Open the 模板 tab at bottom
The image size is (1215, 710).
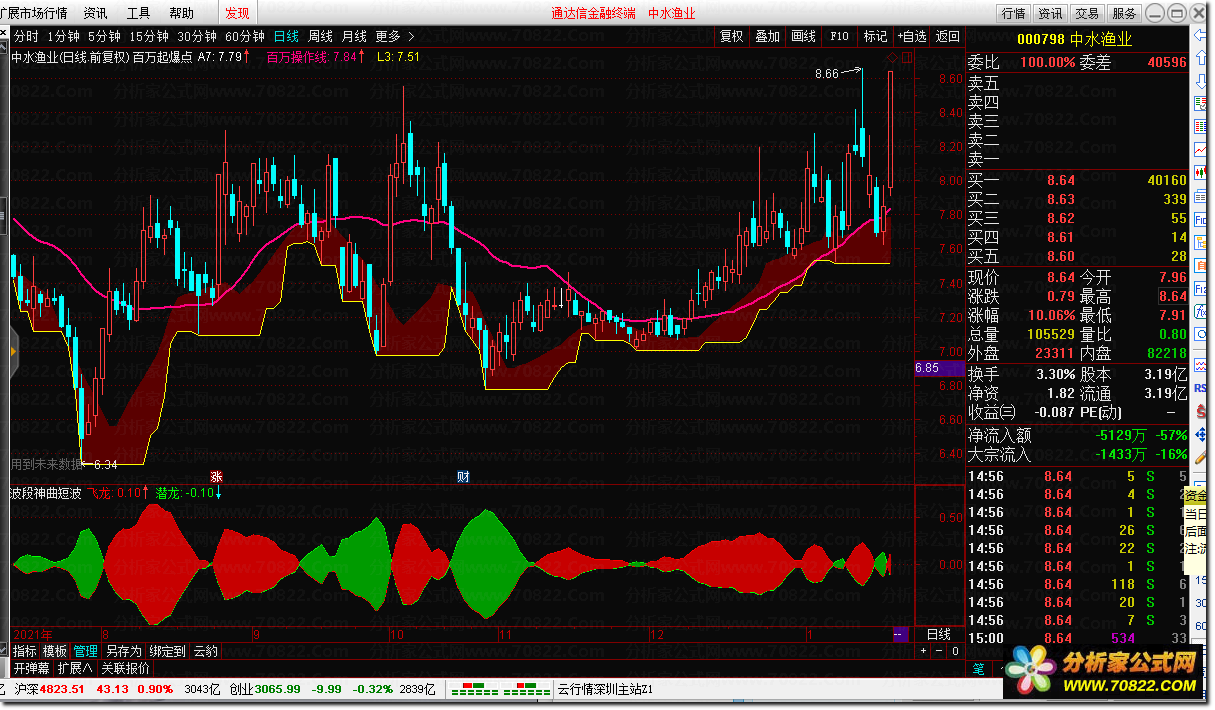click(x=55, y=651)
